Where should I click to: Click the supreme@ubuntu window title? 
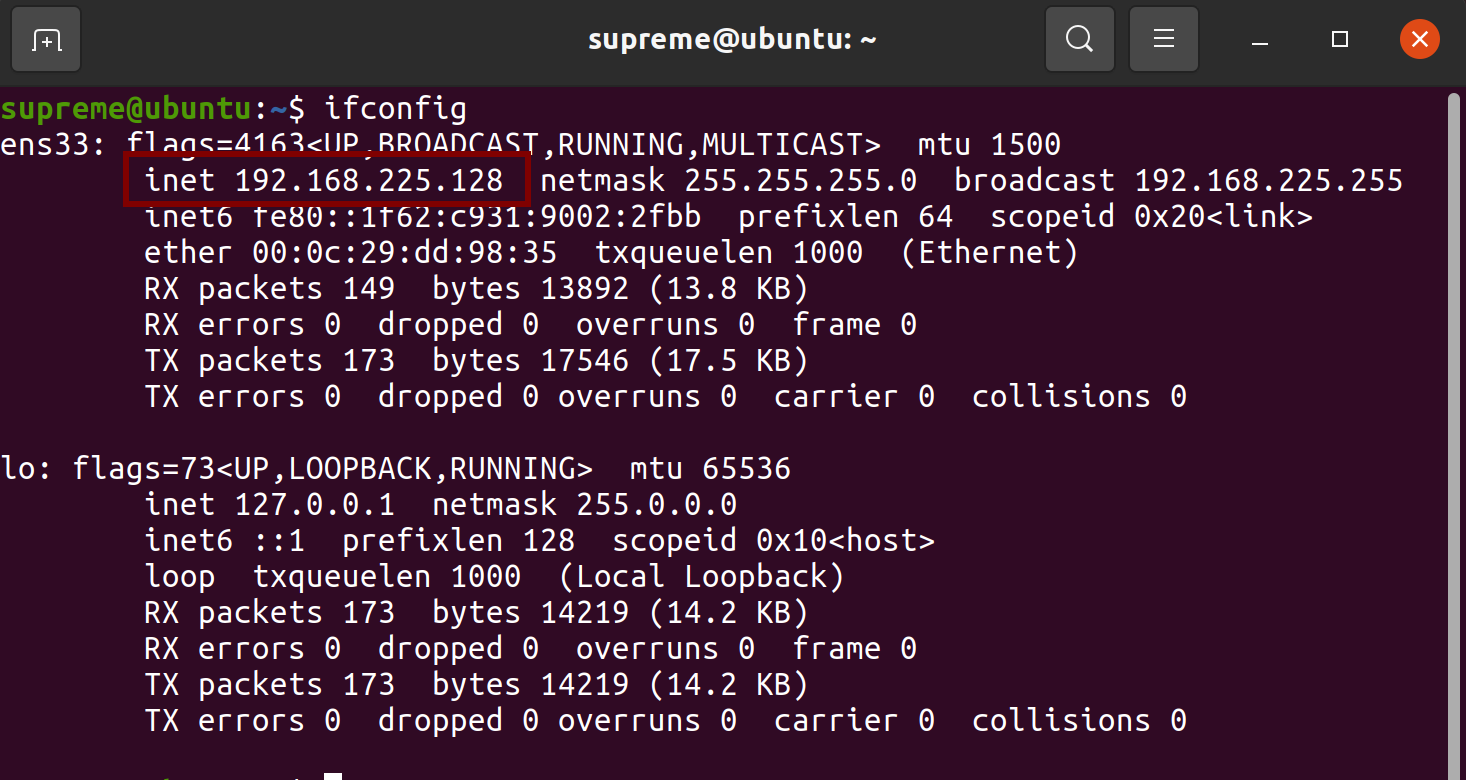point(732,40)
